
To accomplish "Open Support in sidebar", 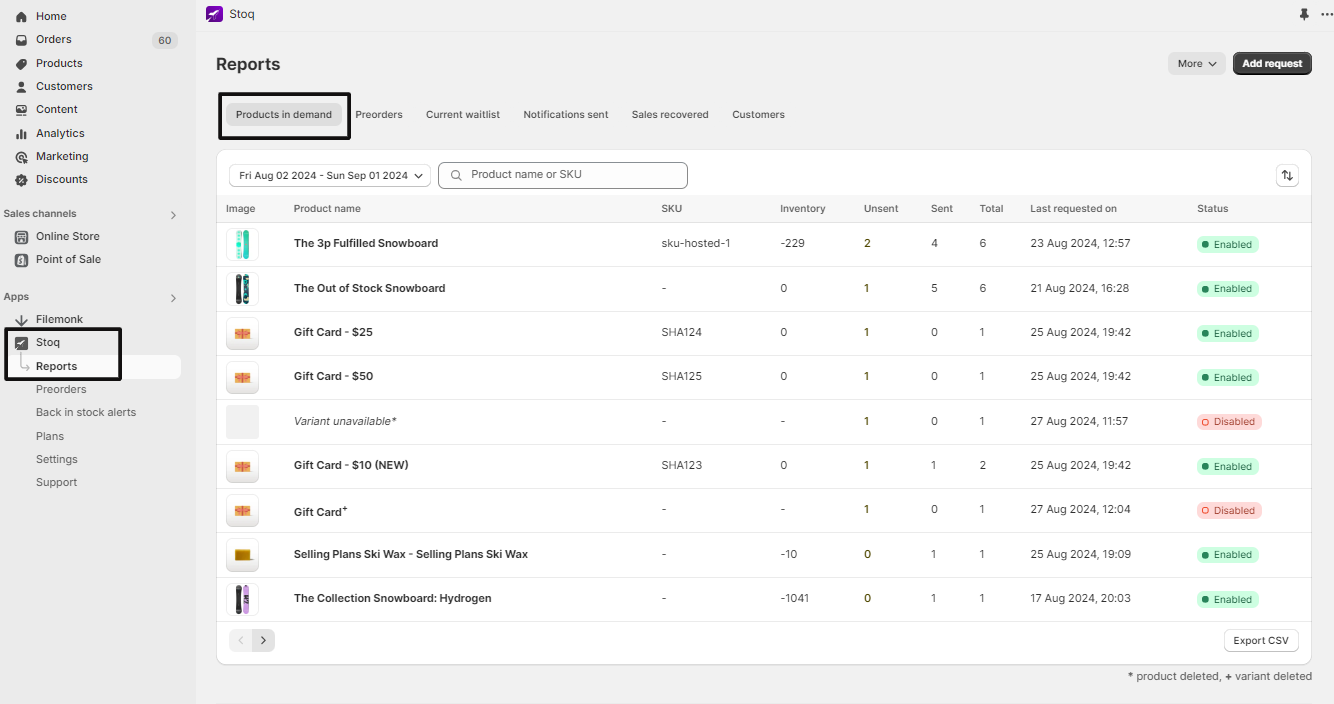I will tap(56, 483).
